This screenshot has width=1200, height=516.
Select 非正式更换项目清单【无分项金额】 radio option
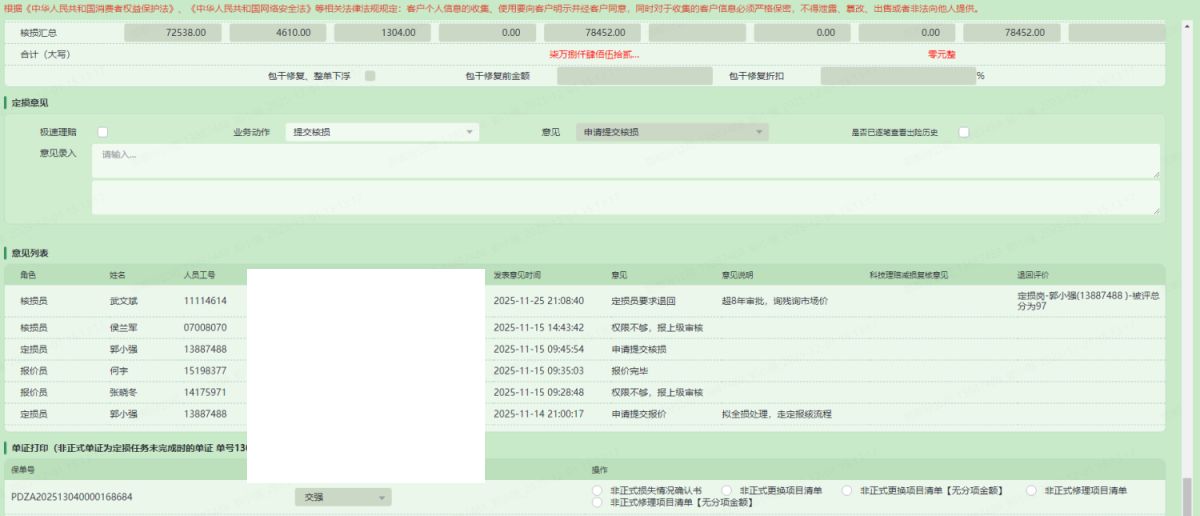(x=847, y=491)
